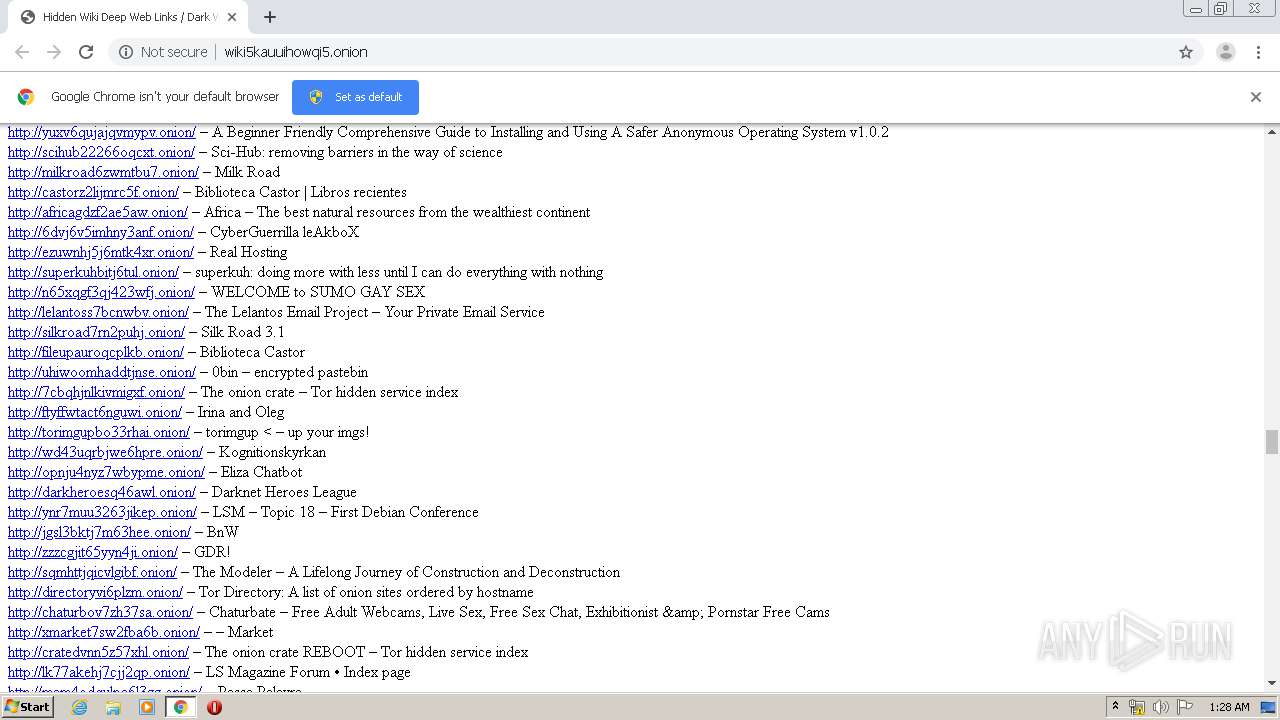Viewport: 1280px width, 720px height.
Task: Launch Internet Explorer from taskbar
Action: coord(80,707)
